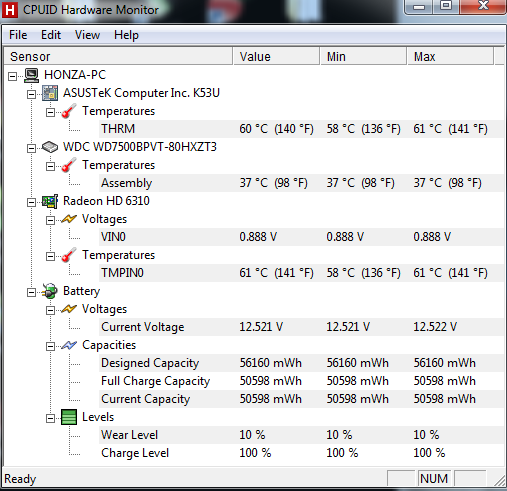Collapse Temperatures under Radeon HD 6310
The width and height of the screenshot is (507, 491).
(x=50, y=256)
